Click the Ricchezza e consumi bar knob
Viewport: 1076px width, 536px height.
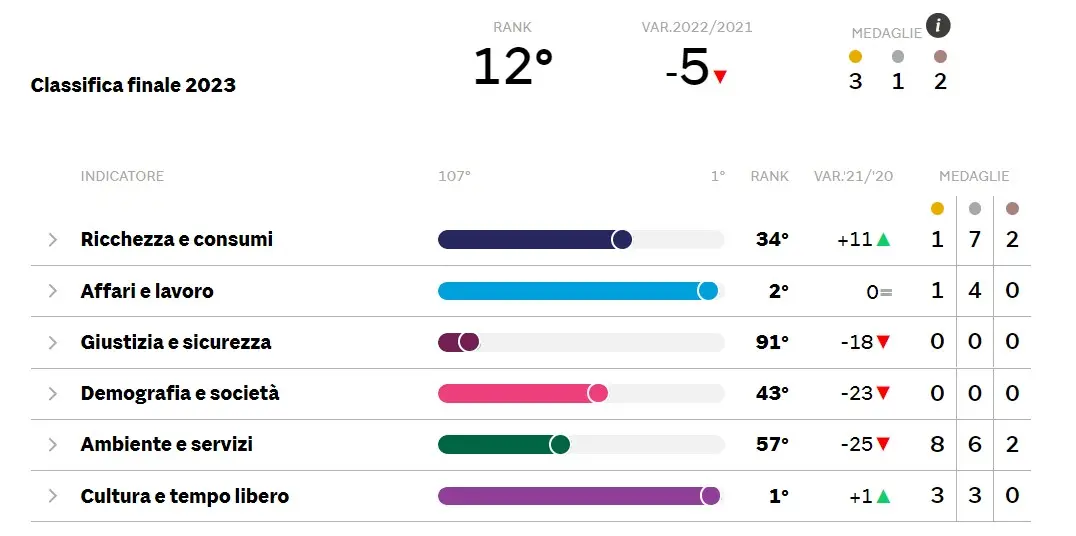622,240
